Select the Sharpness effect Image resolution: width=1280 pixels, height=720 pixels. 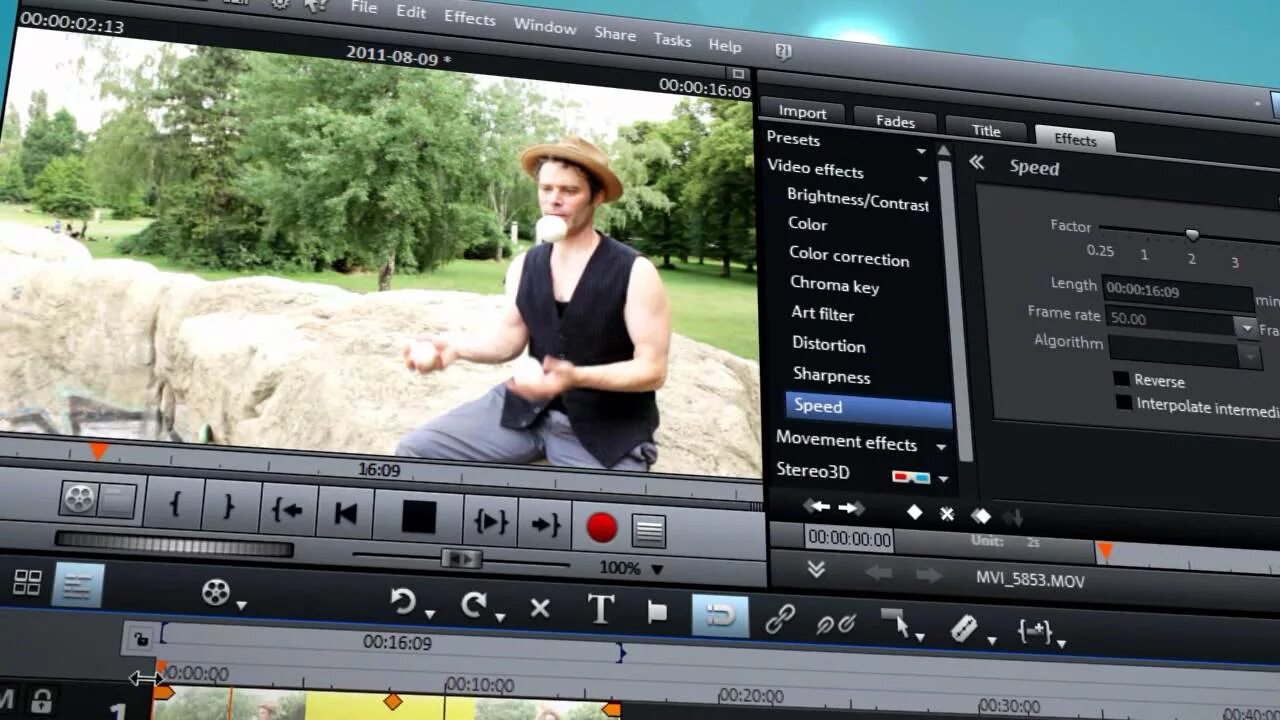[832, 376]
